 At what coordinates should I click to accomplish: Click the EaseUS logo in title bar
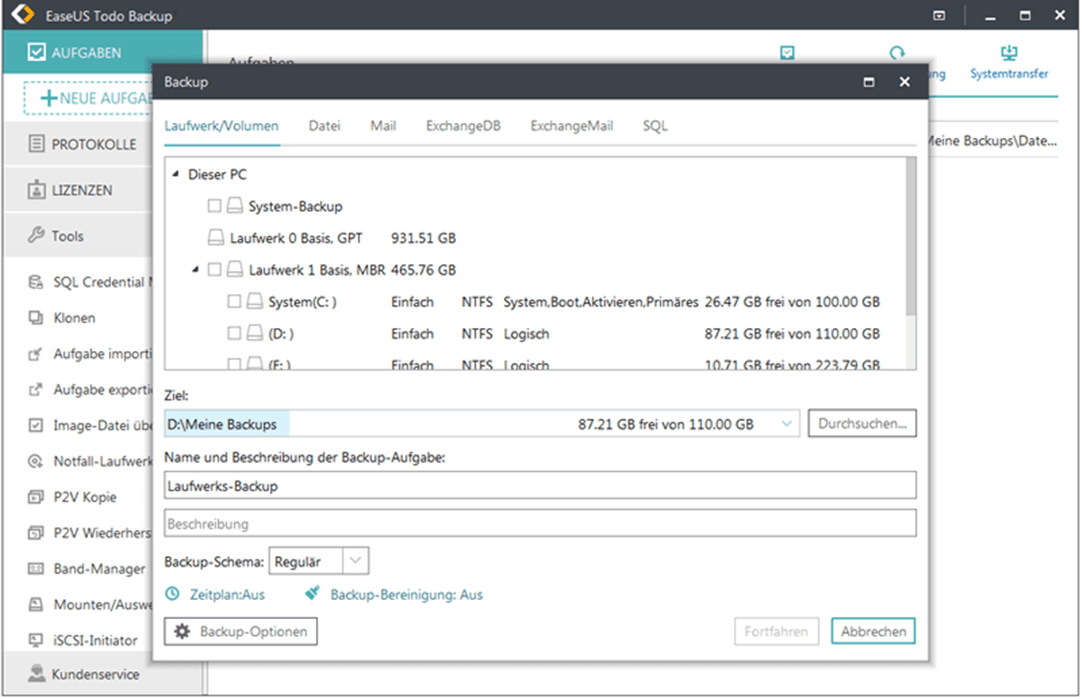click(x=23, y=14)
